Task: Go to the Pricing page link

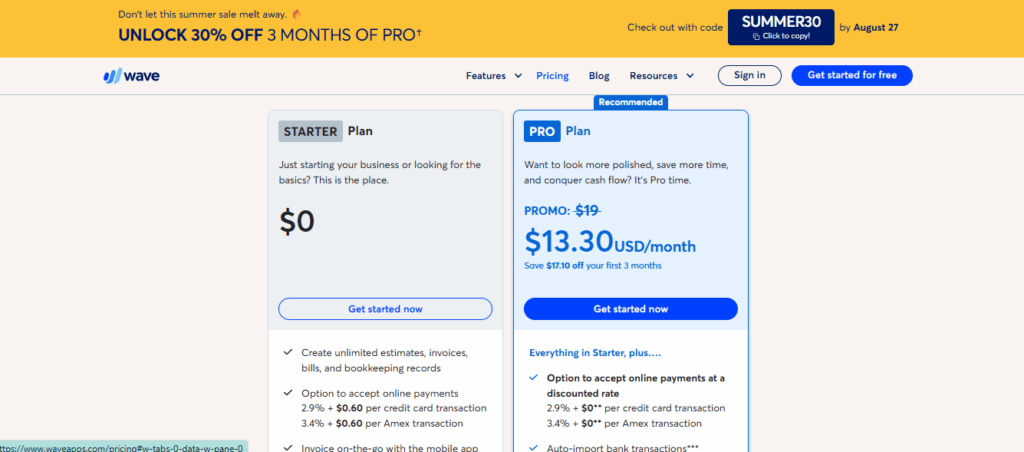Action: pyautogui.click(x=552, y=75)
